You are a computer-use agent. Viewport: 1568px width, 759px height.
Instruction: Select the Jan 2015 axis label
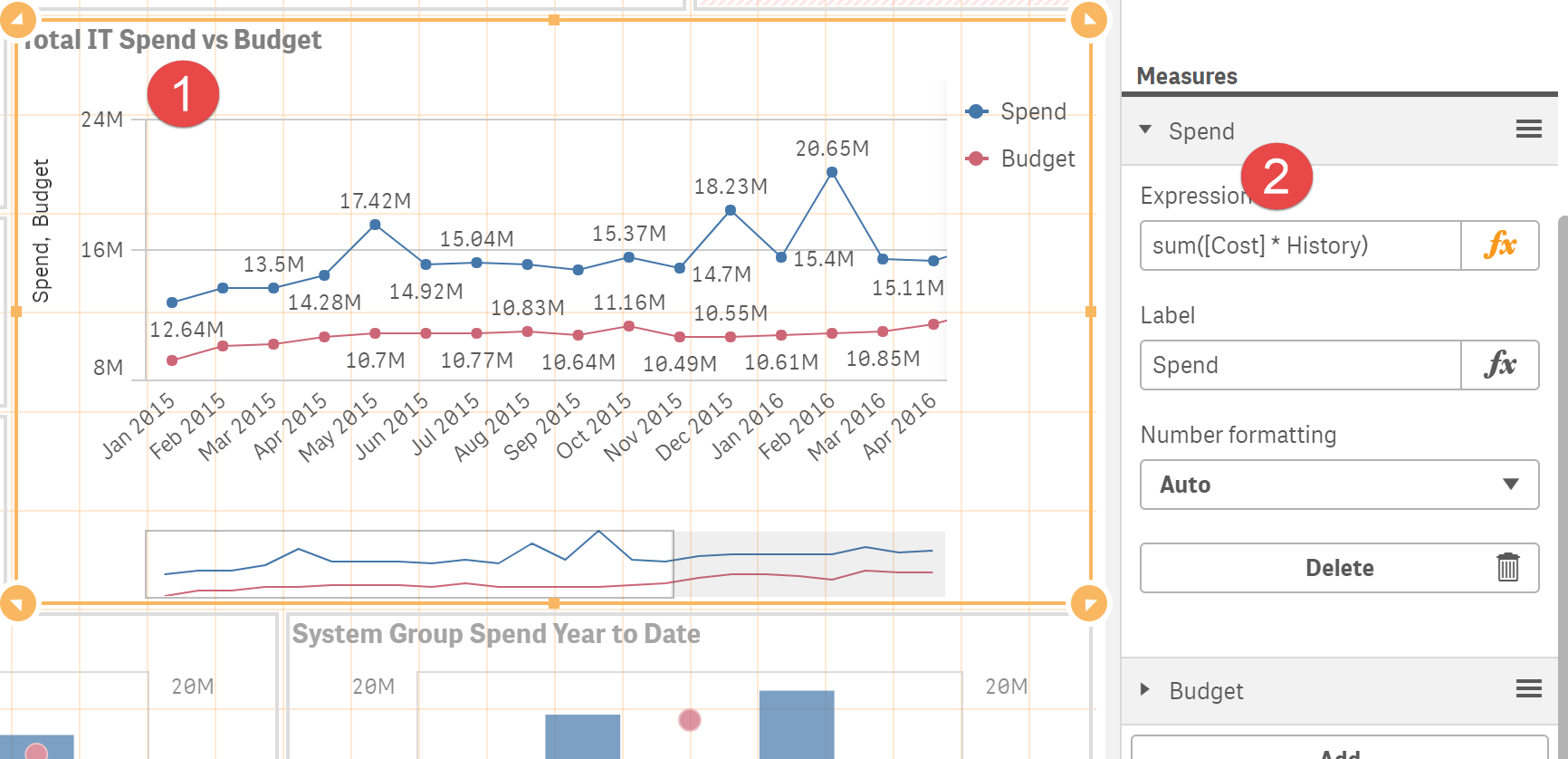point(139,426)
